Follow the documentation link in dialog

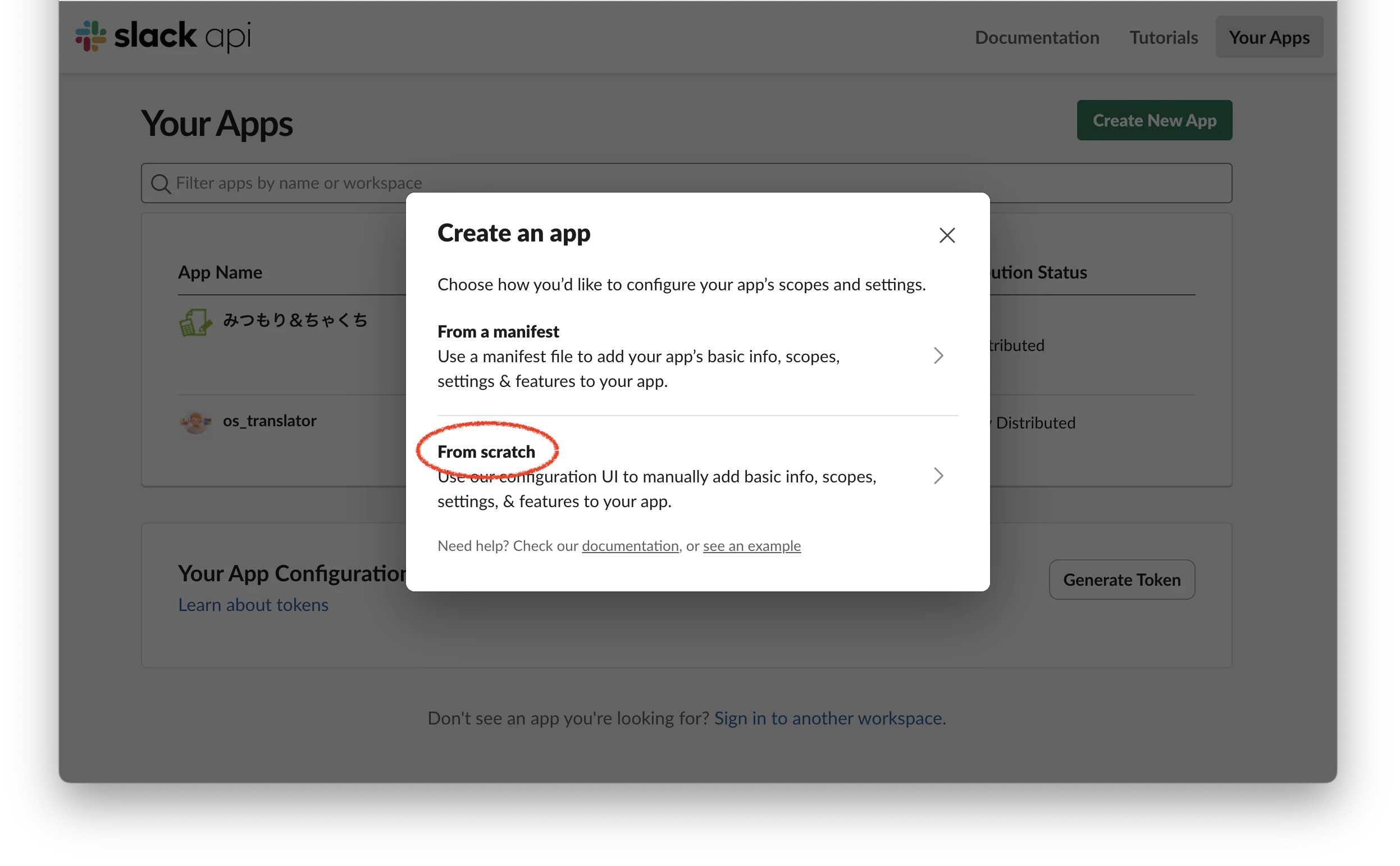point(630,546)
